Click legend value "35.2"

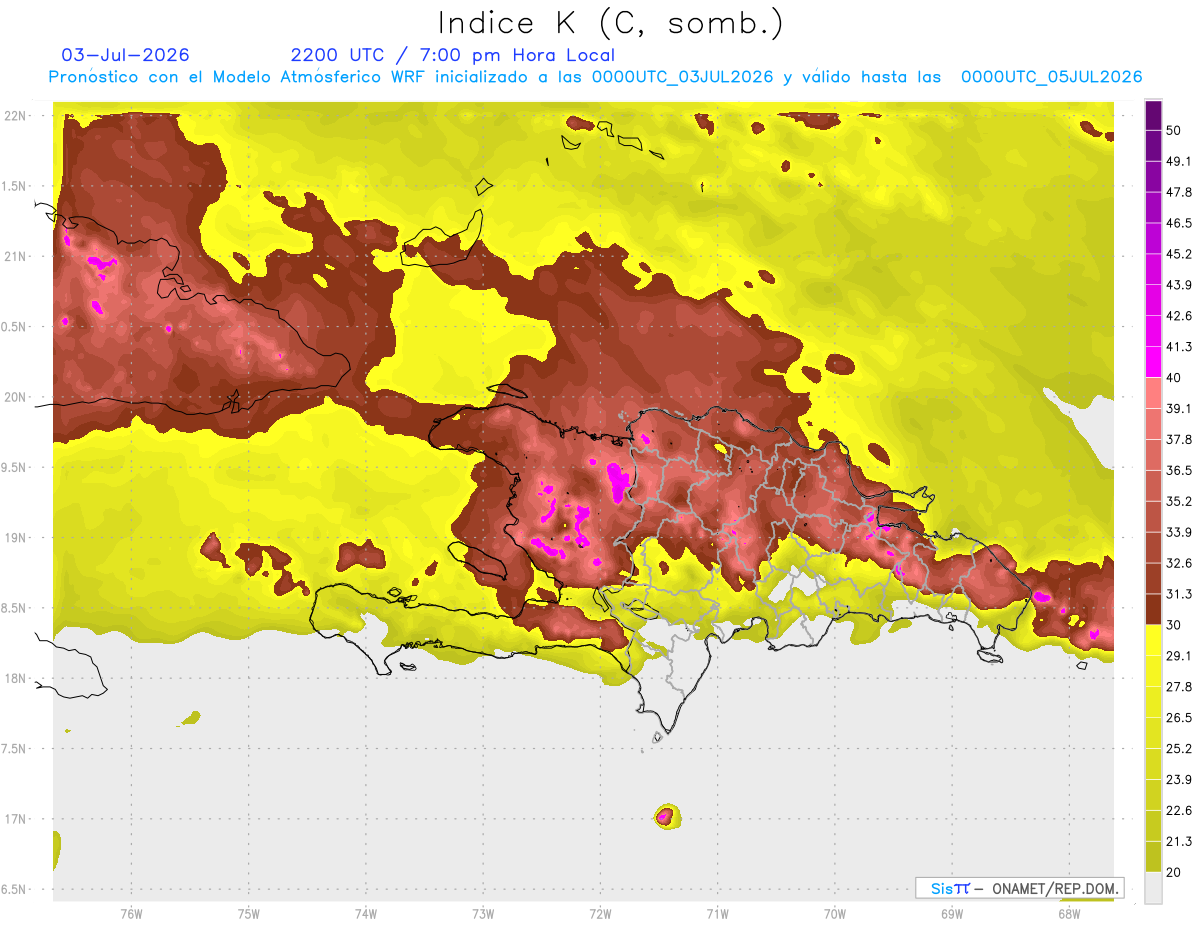1178,501
